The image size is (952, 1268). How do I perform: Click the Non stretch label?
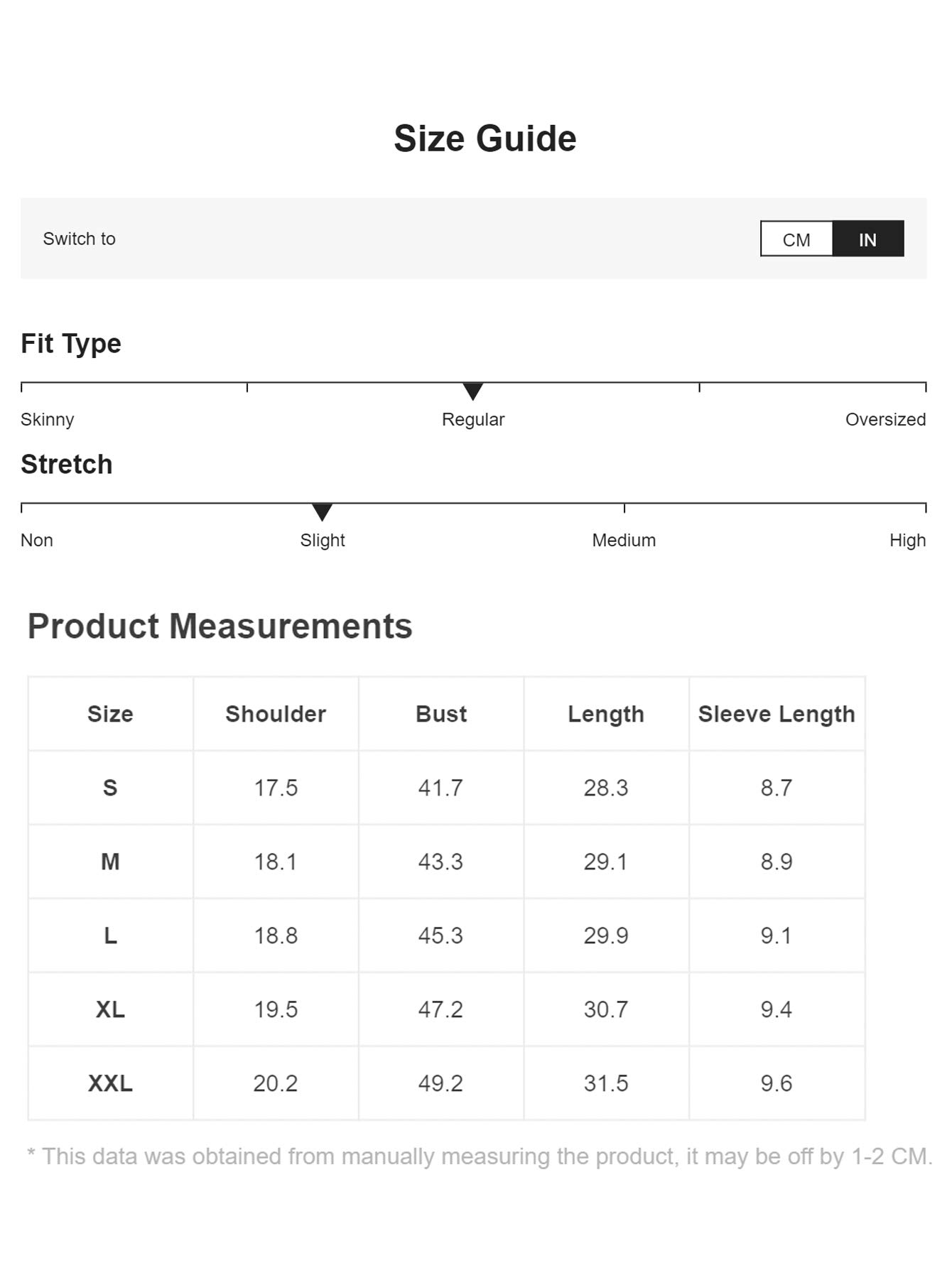point(37,540)
